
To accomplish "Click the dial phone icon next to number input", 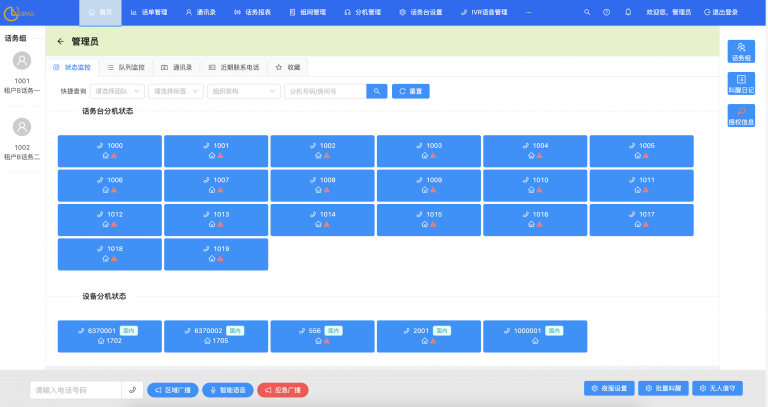I will (132, 390).
